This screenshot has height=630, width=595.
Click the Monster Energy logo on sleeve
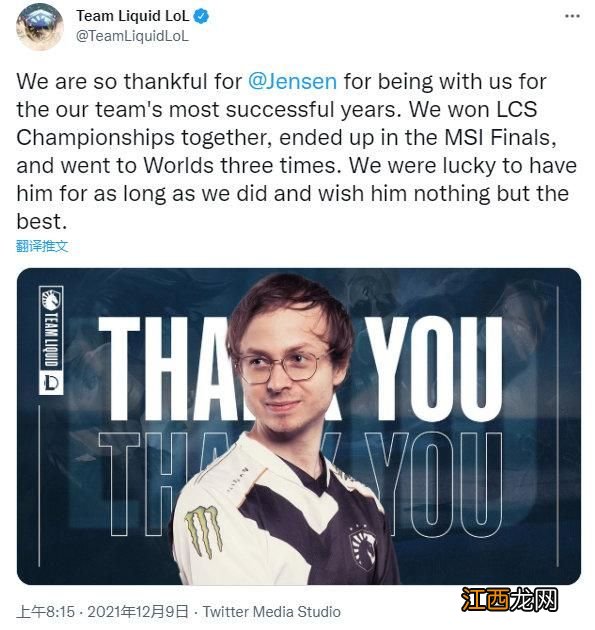(x=204, y=532)
